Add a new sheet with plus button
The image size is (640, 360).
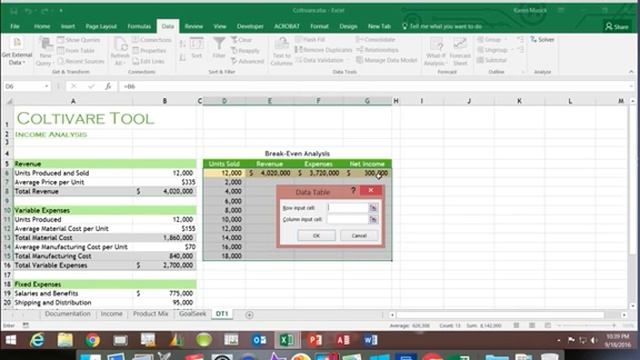tap(249, 315)
